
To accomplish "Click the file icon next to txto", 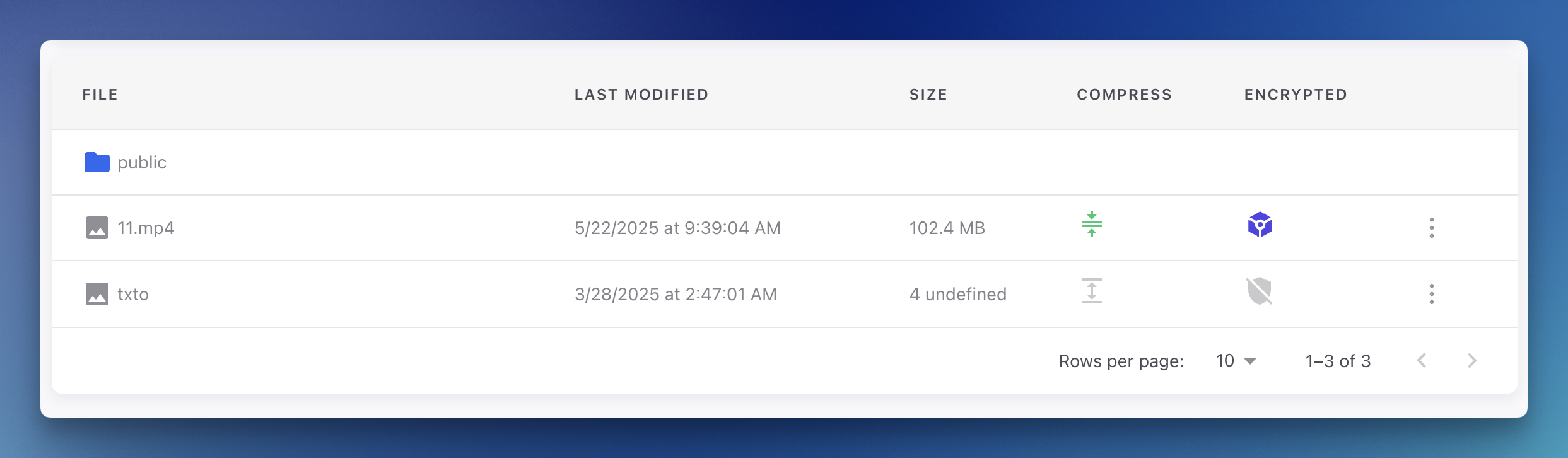I will click(97, 294).
